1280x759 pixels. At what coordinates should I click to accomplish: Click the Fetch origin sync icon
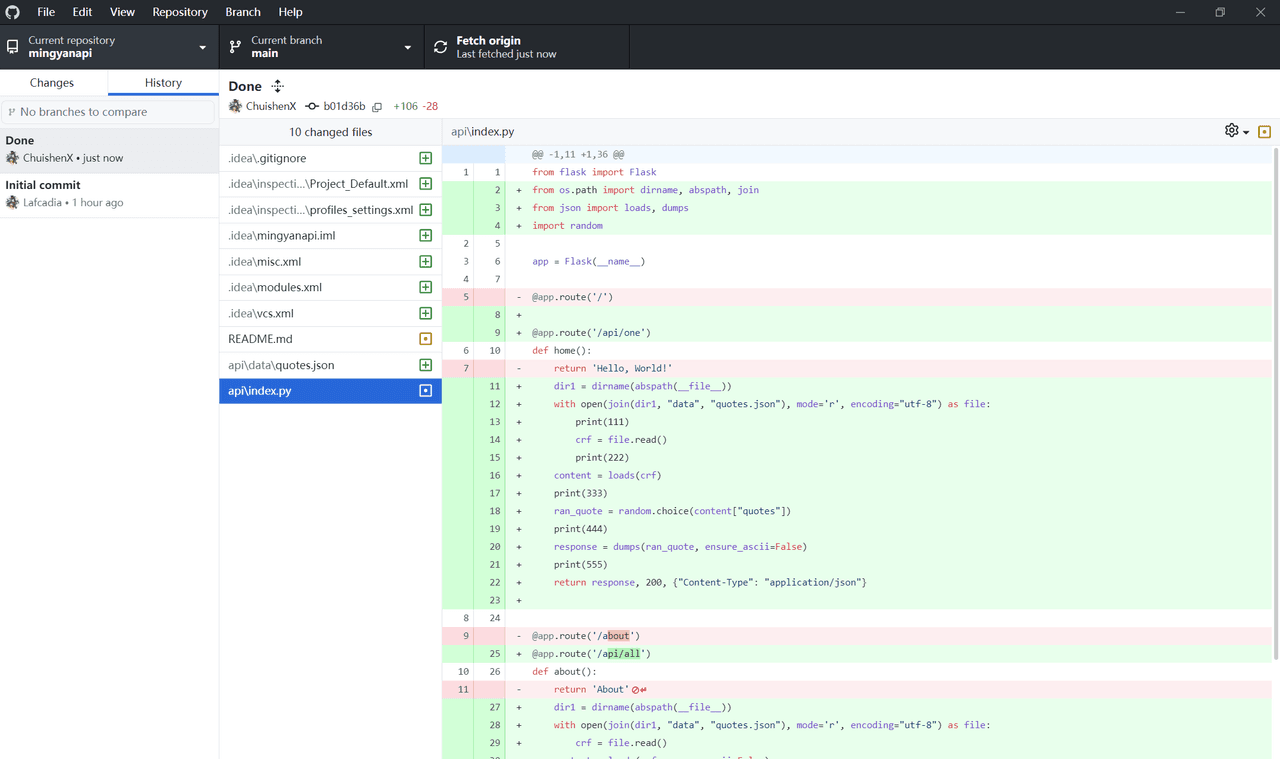[440, 47]
